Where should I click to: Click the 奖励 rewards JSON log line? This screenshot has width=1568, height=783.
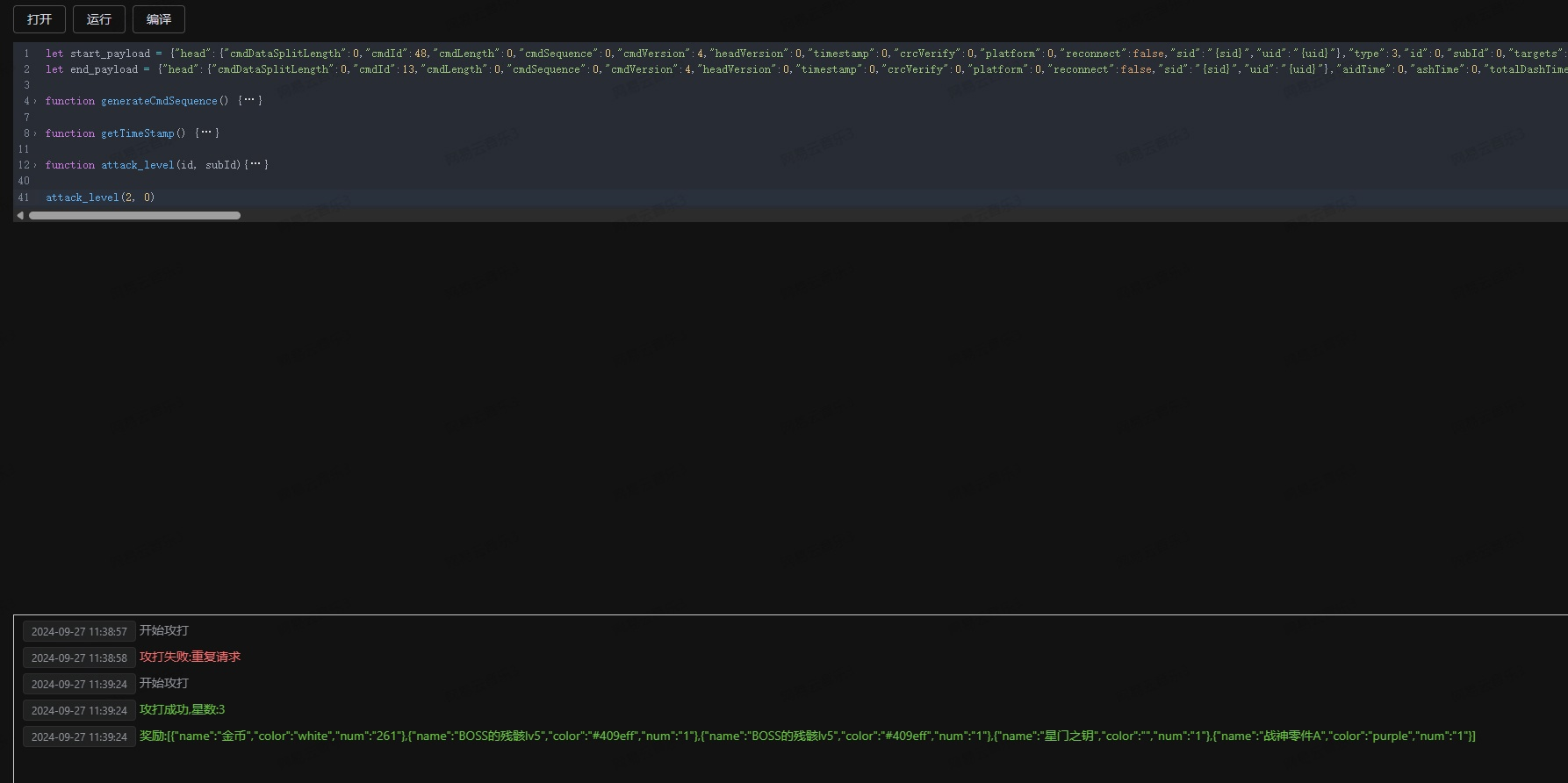[807, 736]
